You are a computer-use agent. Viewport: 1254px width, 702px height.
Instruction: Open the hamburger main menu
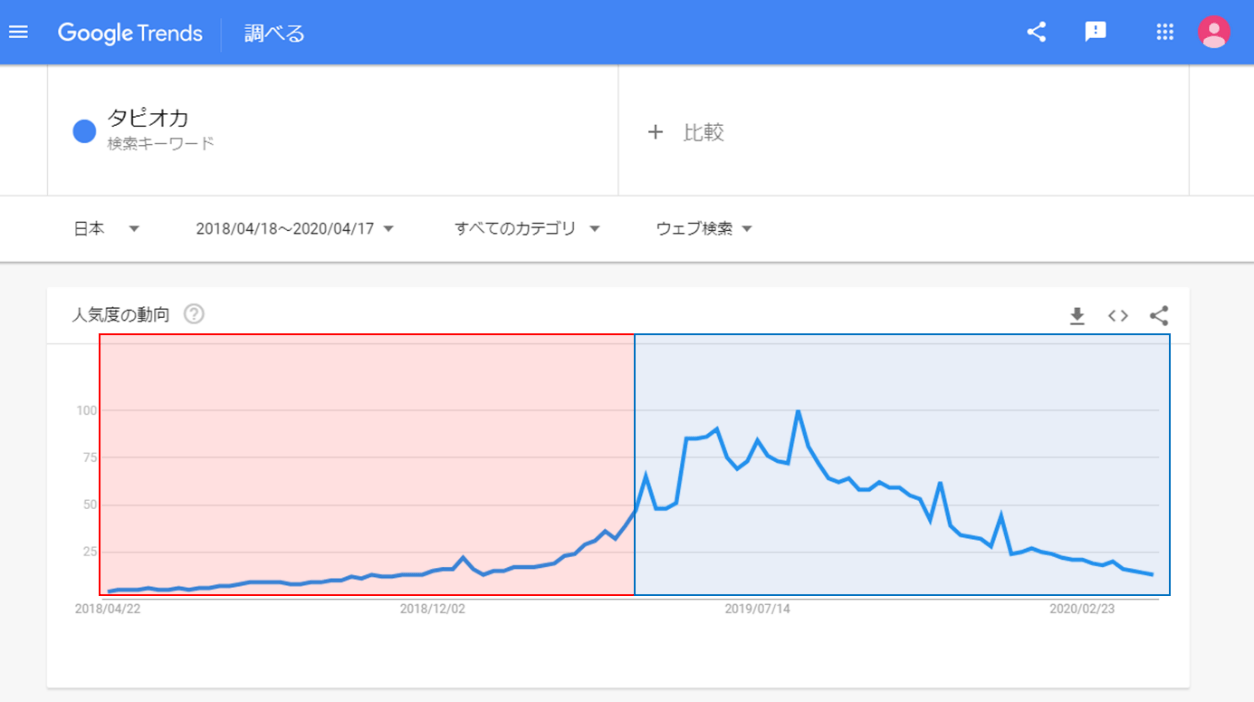[18, 32]
